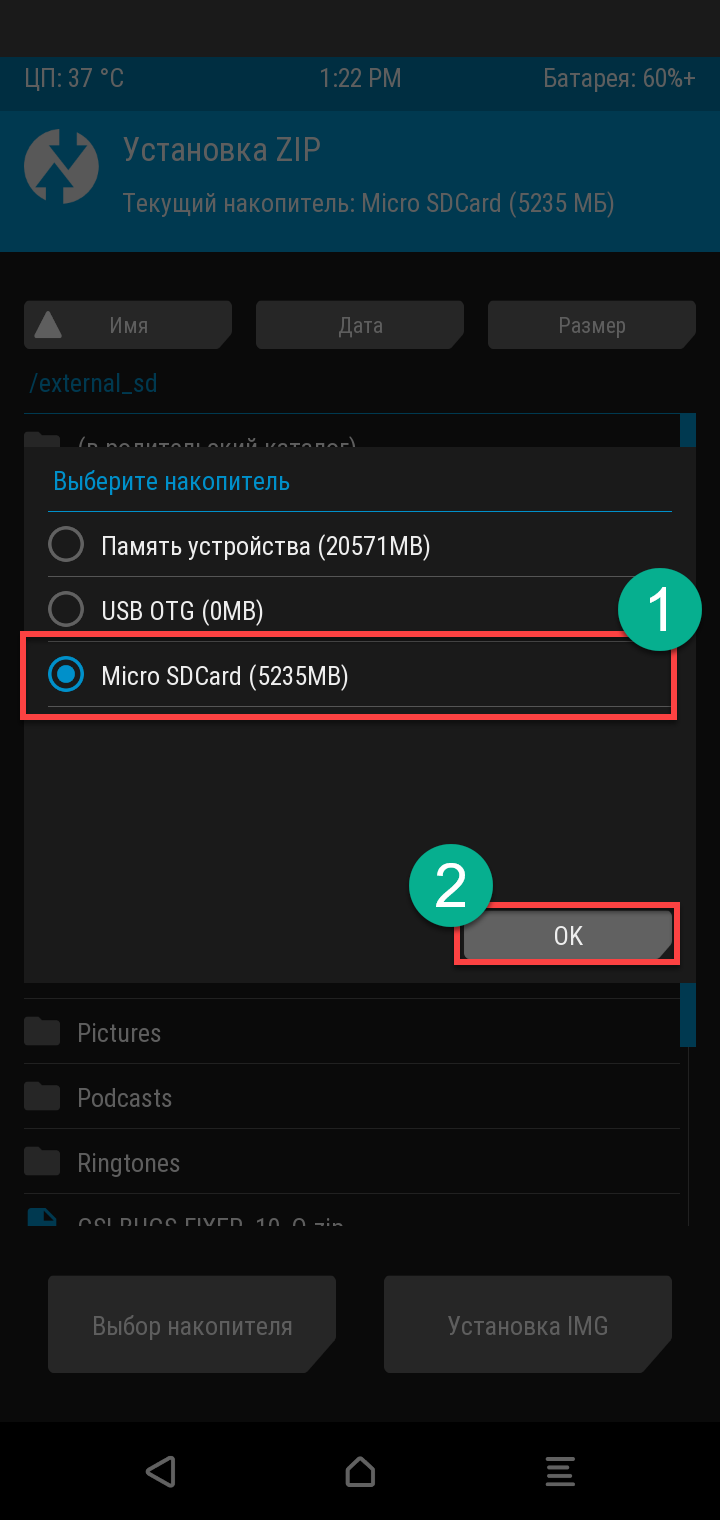Tap the ascending sort triangle on Имя

[48, 325]
